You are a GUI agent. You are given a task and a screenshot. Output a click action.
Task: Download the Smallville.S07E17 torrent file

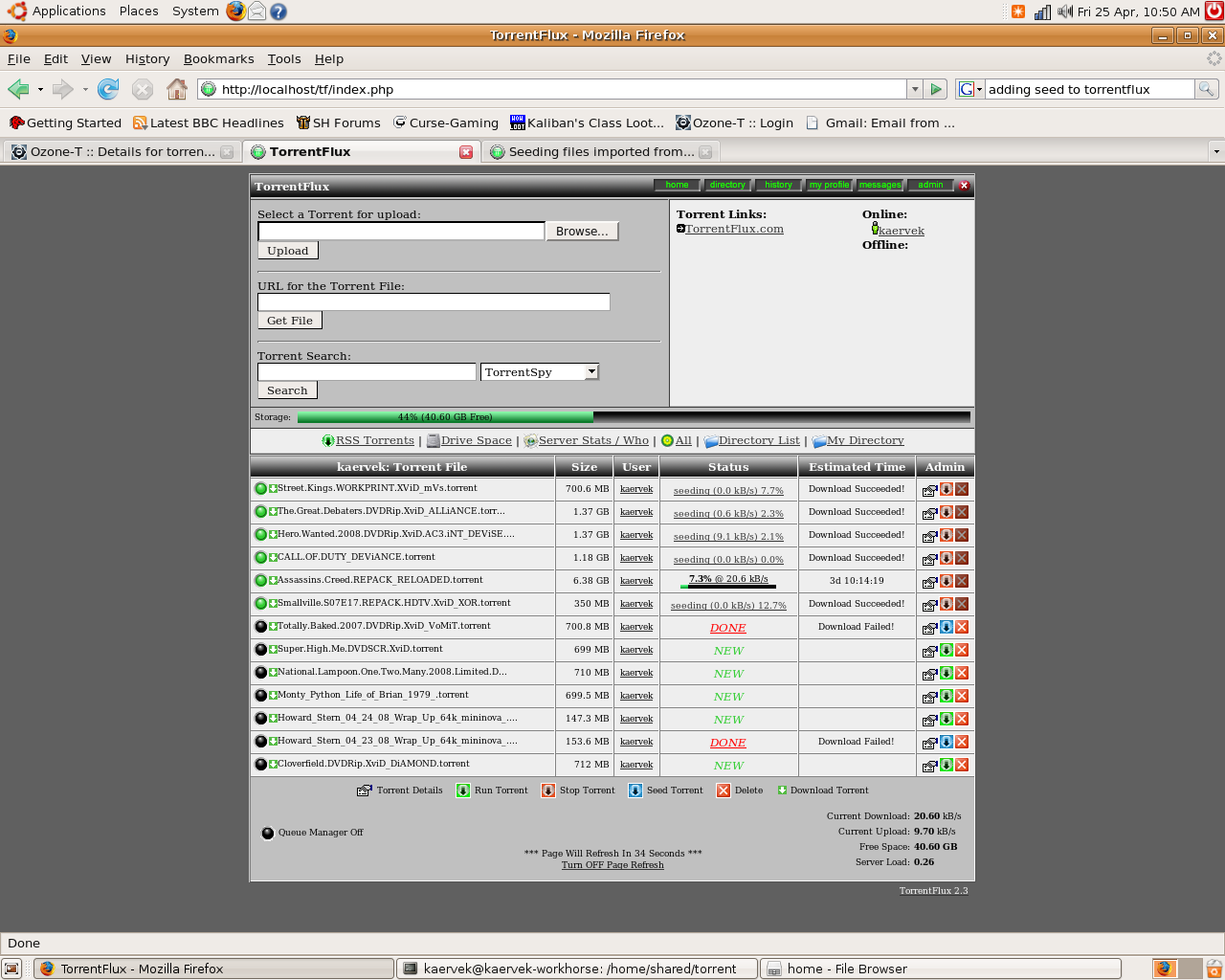click(x=273, y=603)
